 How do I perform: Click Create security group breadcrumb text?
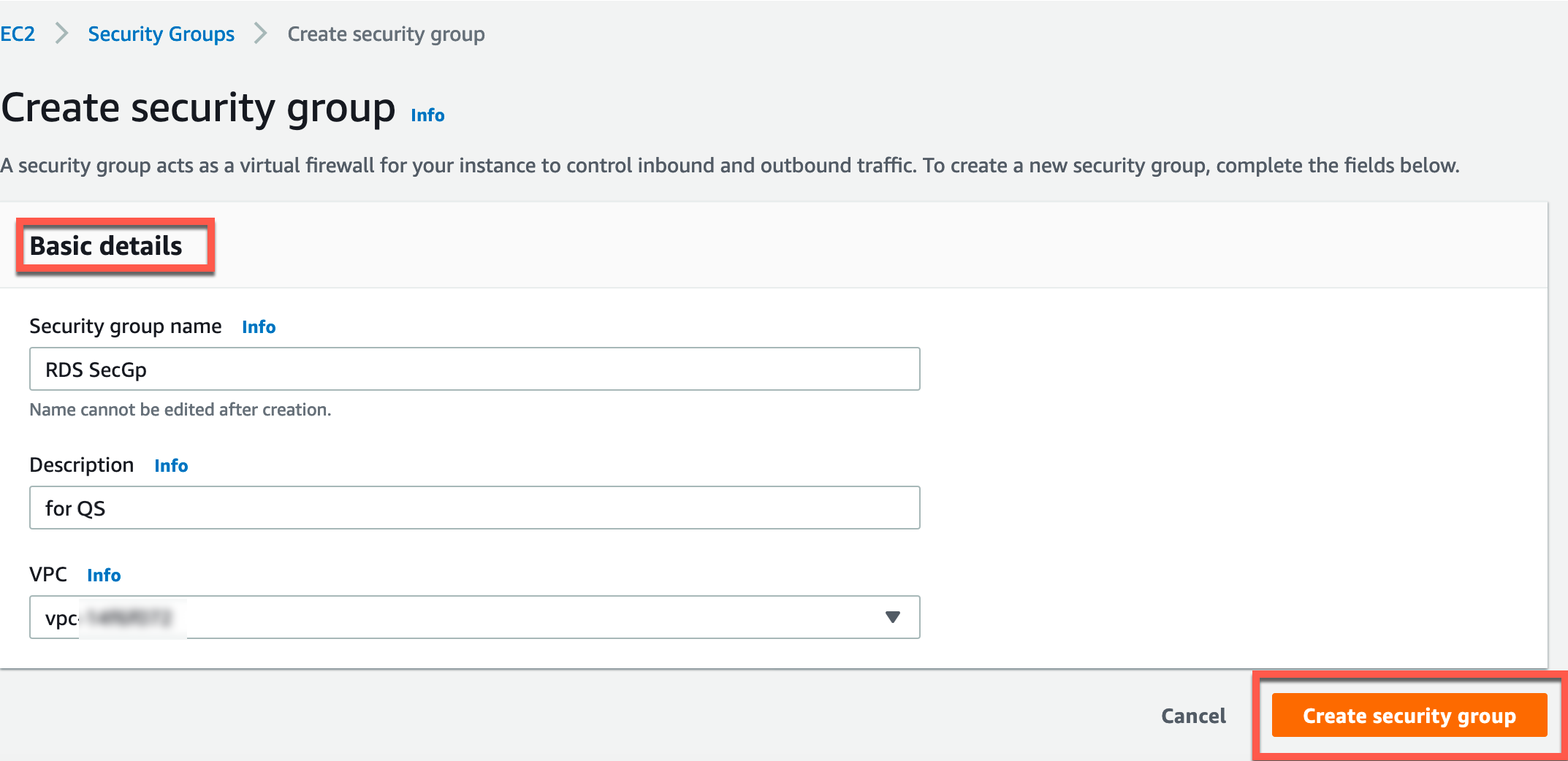click(x=386, y=34)
